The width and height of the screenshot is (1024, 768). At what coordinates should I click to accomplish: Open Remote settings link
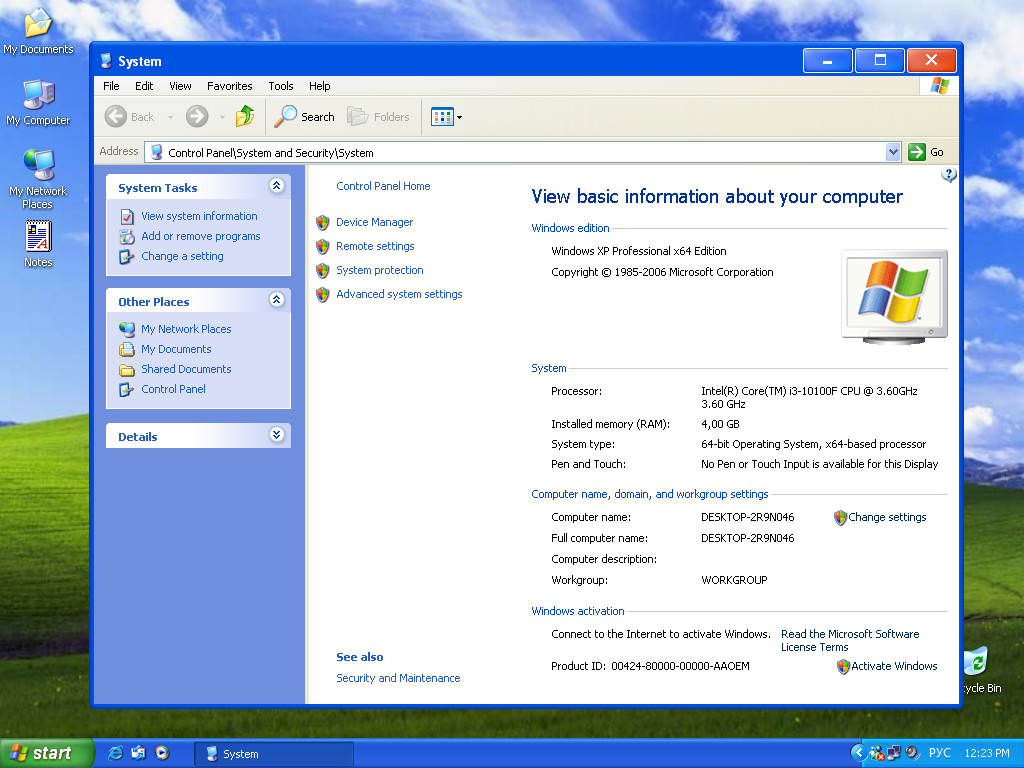375,246
